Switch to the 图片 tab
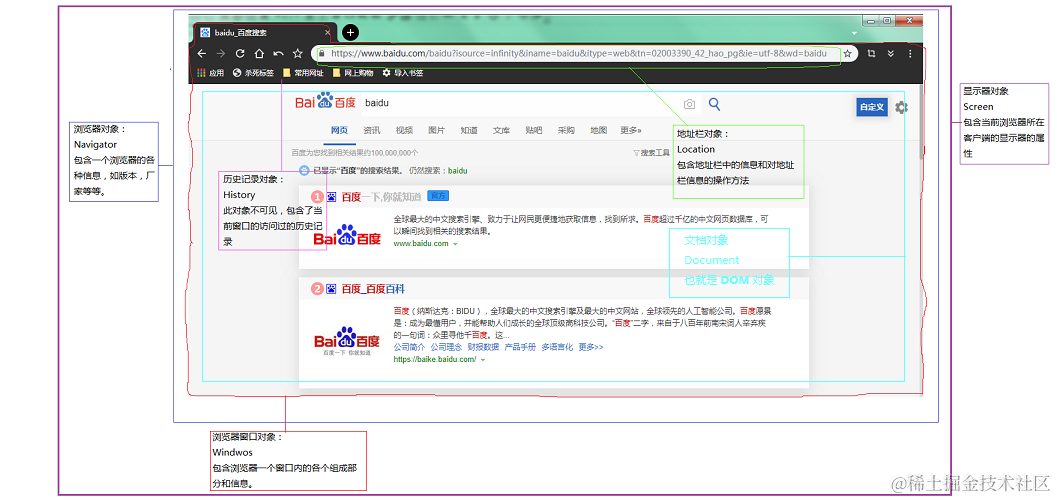Screen dimensions: 1057x500 (x=436, y=130)
